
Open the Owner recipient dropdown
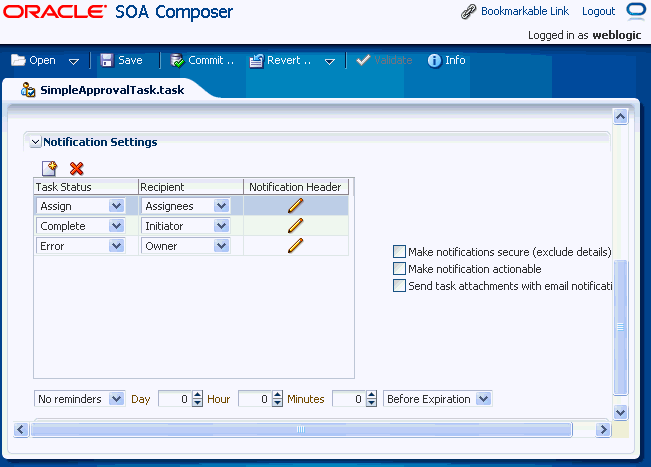[222, 246]
